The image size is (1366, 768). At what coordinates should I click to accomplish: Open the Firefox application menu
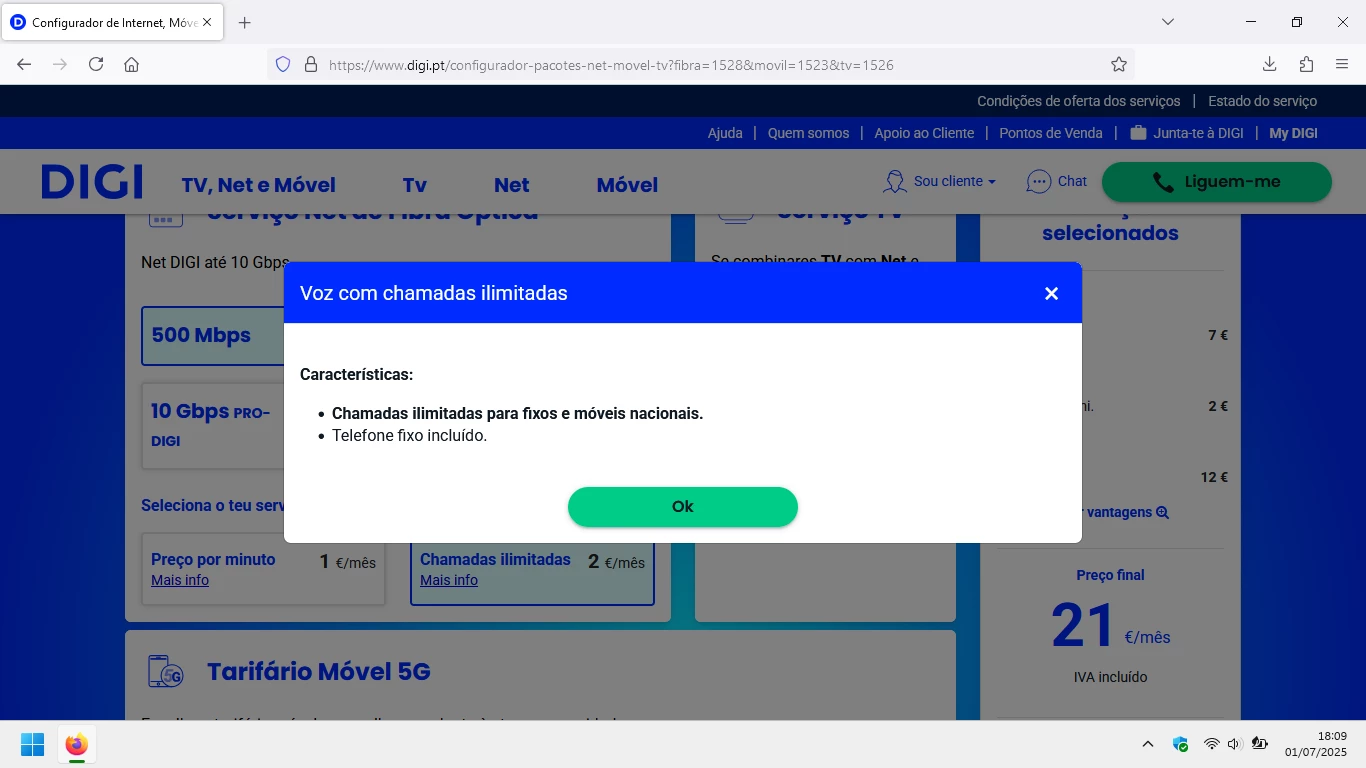(1342, 64)
